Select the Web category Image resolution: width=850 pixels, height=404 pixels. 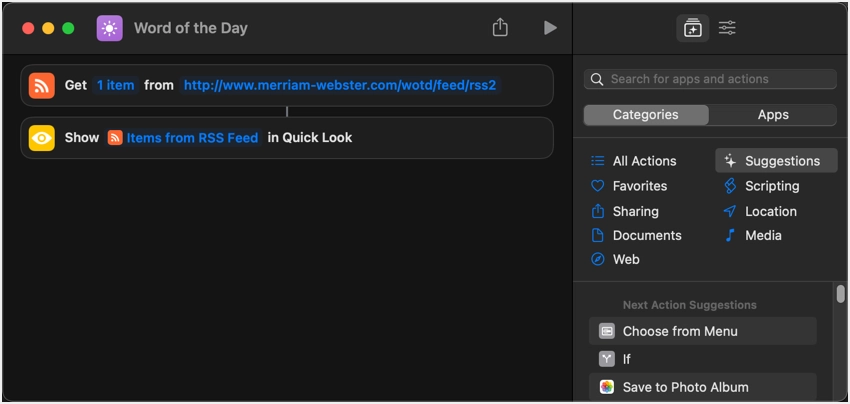pyautogui.click(x=615, y=259)
